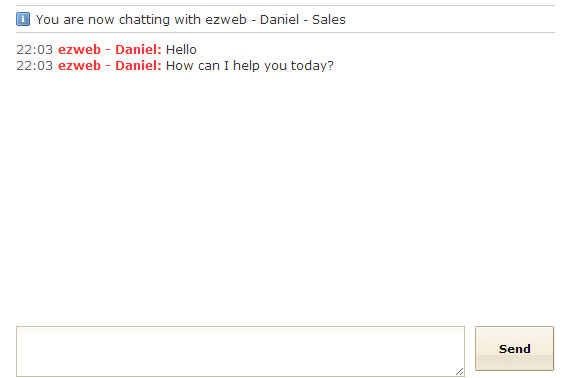Click timestamp beside 'How can I help' message
Viewport: 571px width, 378px height.
(35, 66)
